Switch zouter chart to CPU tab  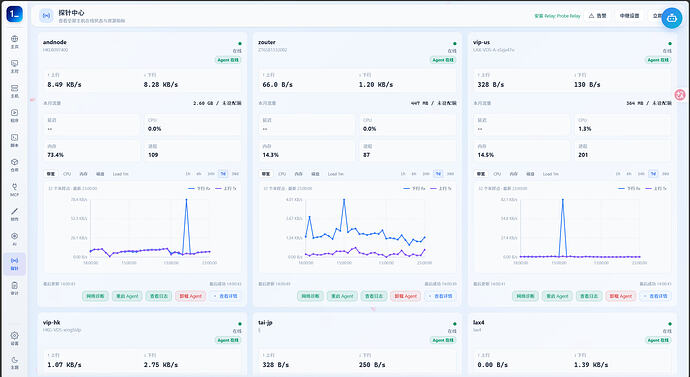(282, 174)
